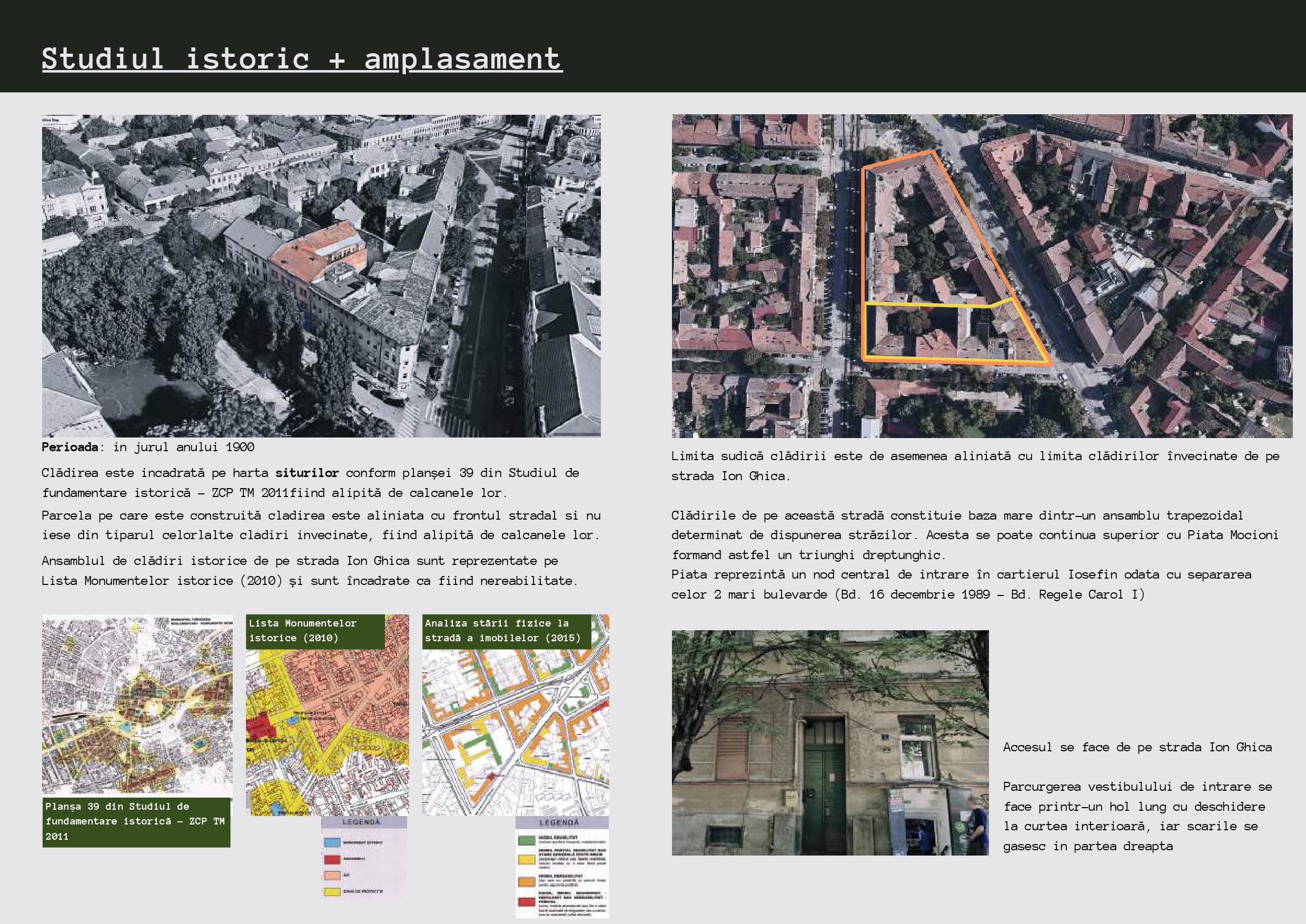1306x924 pixels.
Task: Click the 'Perioada: in jurul anului 1900' line
Action: click(x=148, y=447)
